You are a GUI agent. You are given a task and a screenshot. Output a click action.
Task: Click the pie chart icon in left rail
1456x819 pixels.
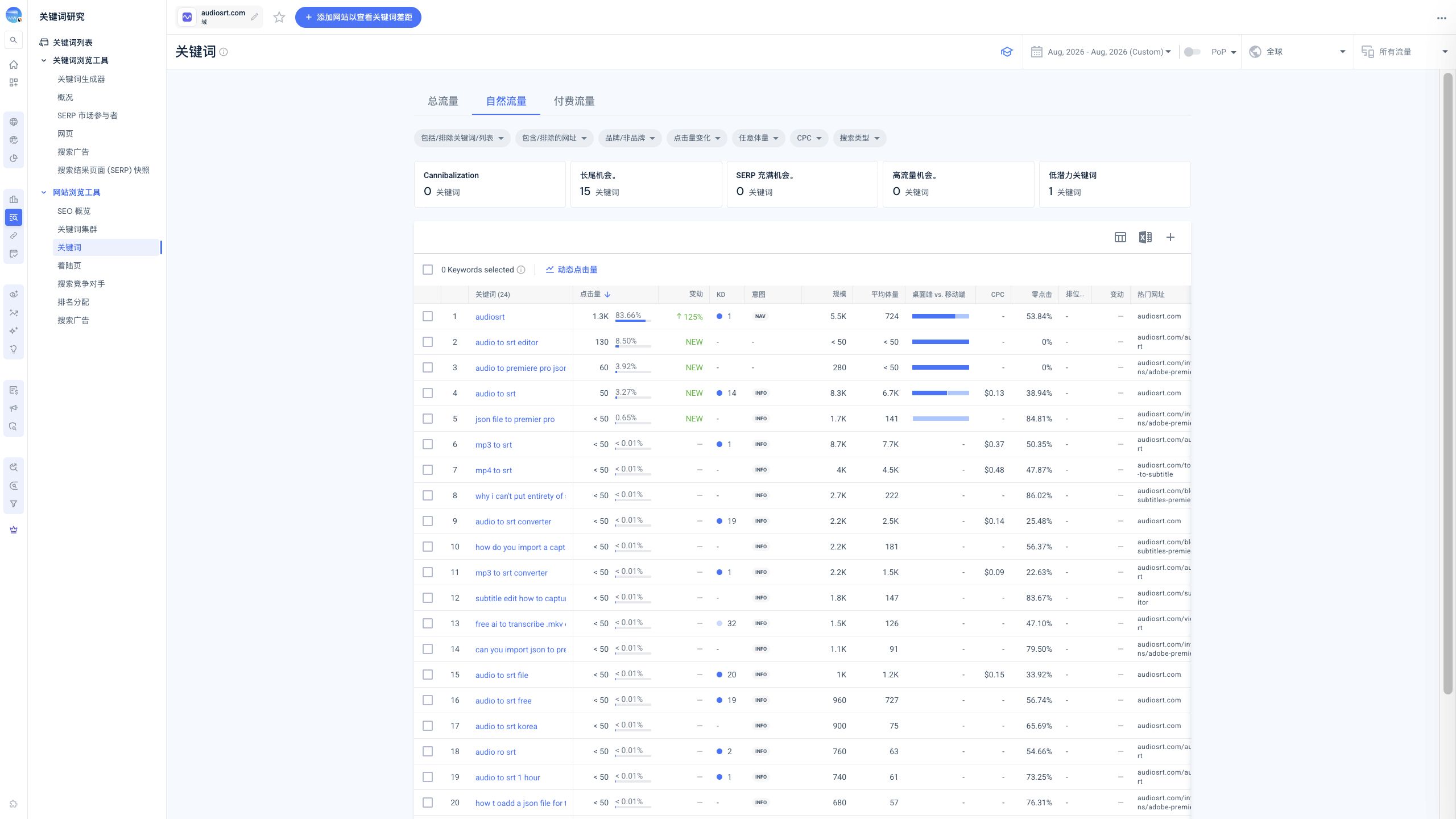click(14, 158)
